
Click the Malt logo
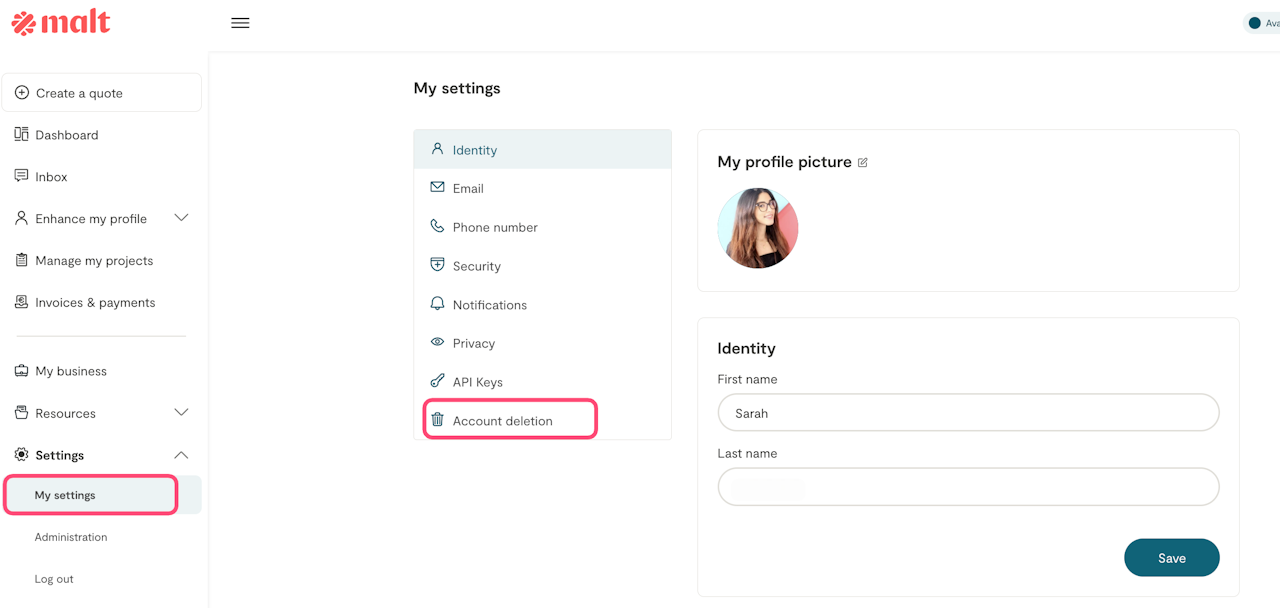click(61, 23)
